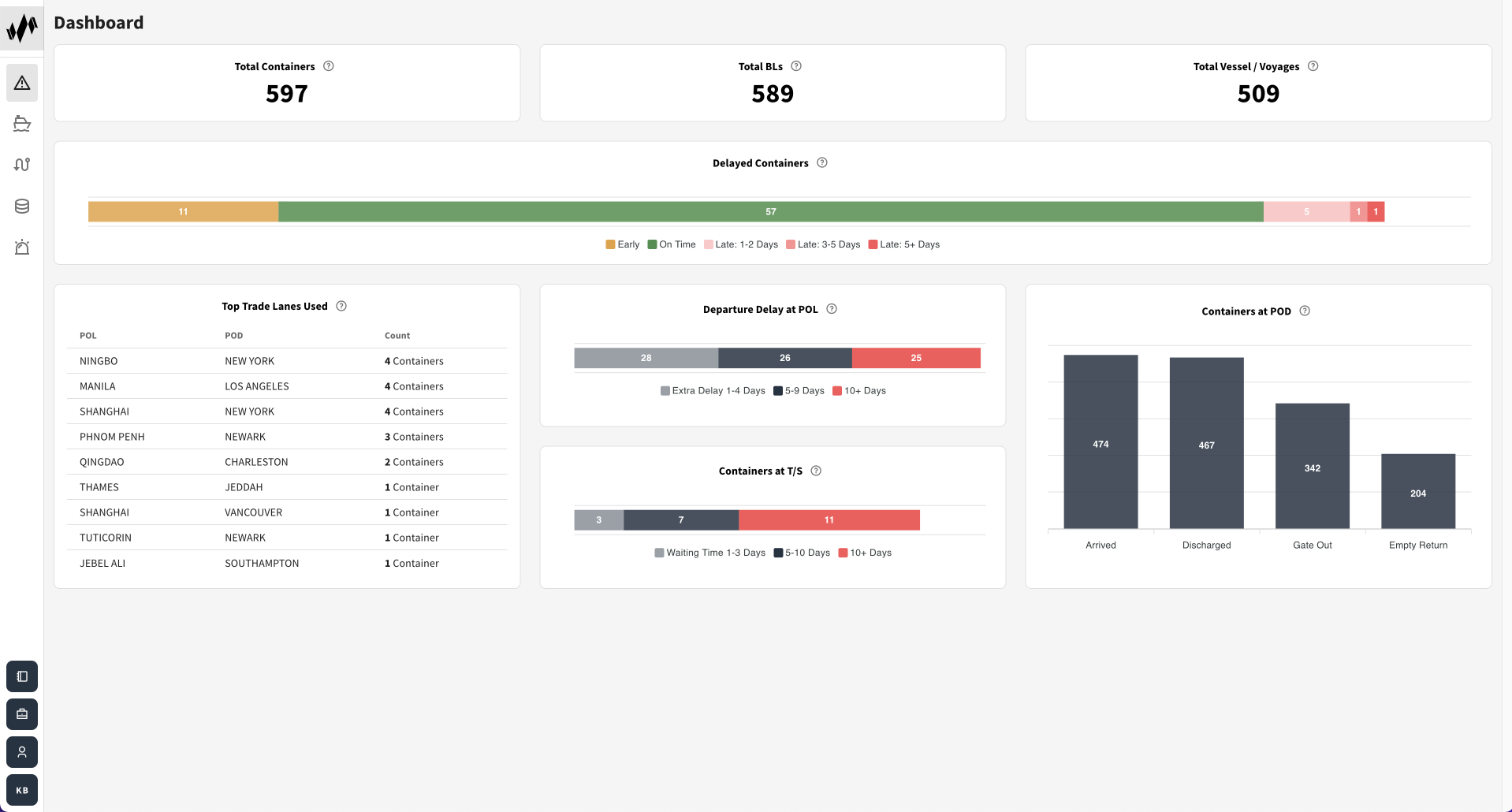This screenshot has width=1512, height=812.
Task: Open the database icon in sidebar
Action: (21, 206)
